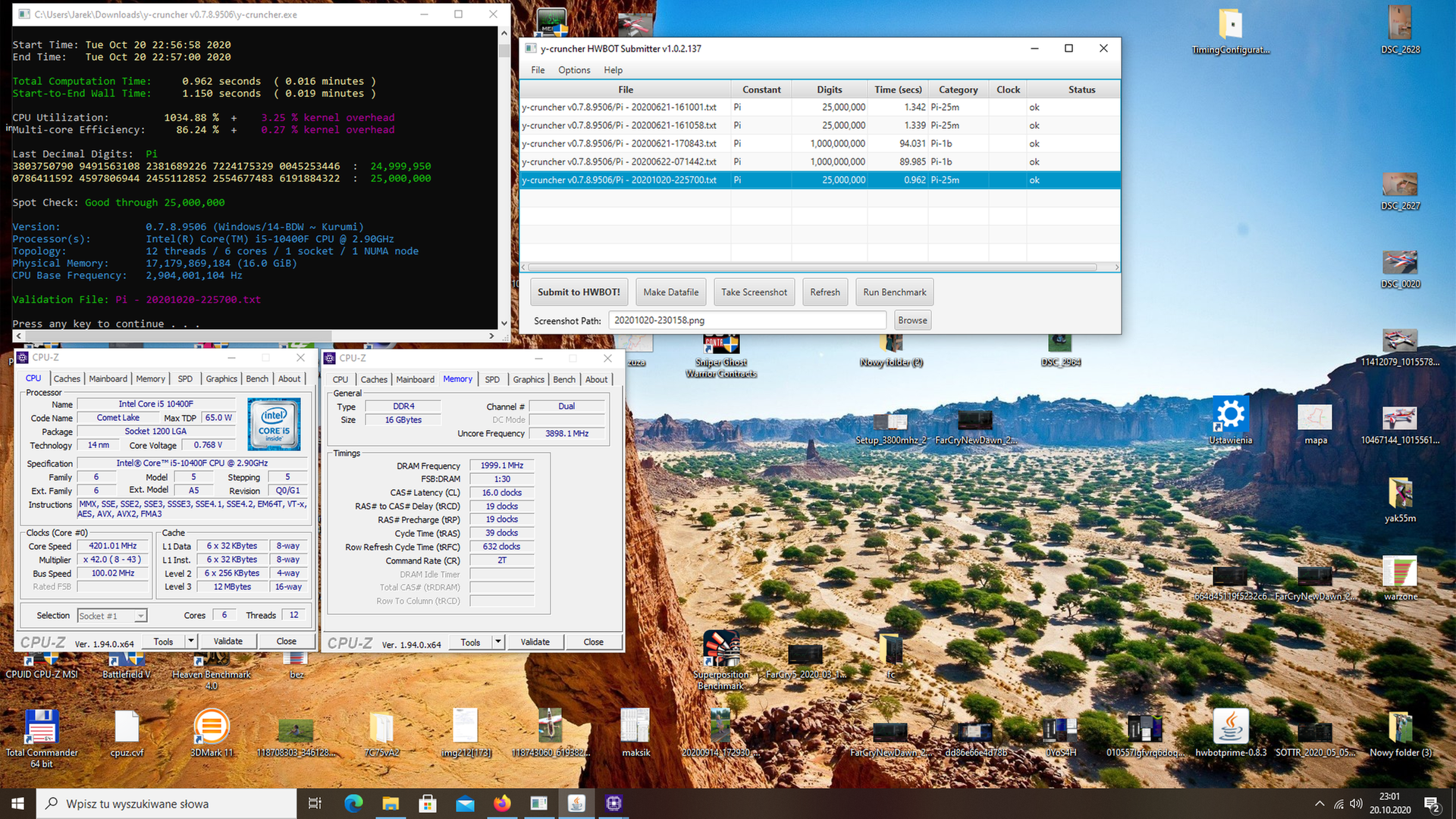
Task: Click the Screenshot Path input field
Action: (x=747, y=320)
